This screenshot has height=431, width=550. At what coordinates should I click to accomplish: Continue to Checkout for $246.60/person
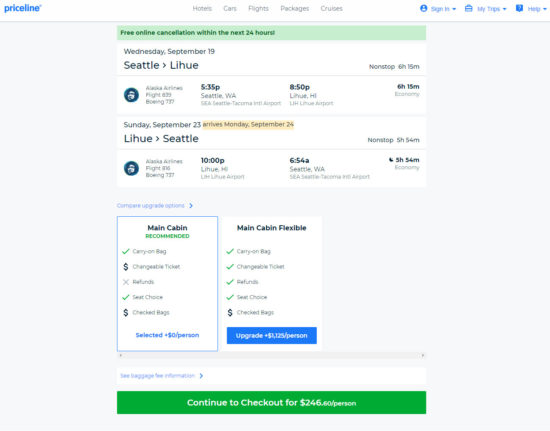coord(271,403)
